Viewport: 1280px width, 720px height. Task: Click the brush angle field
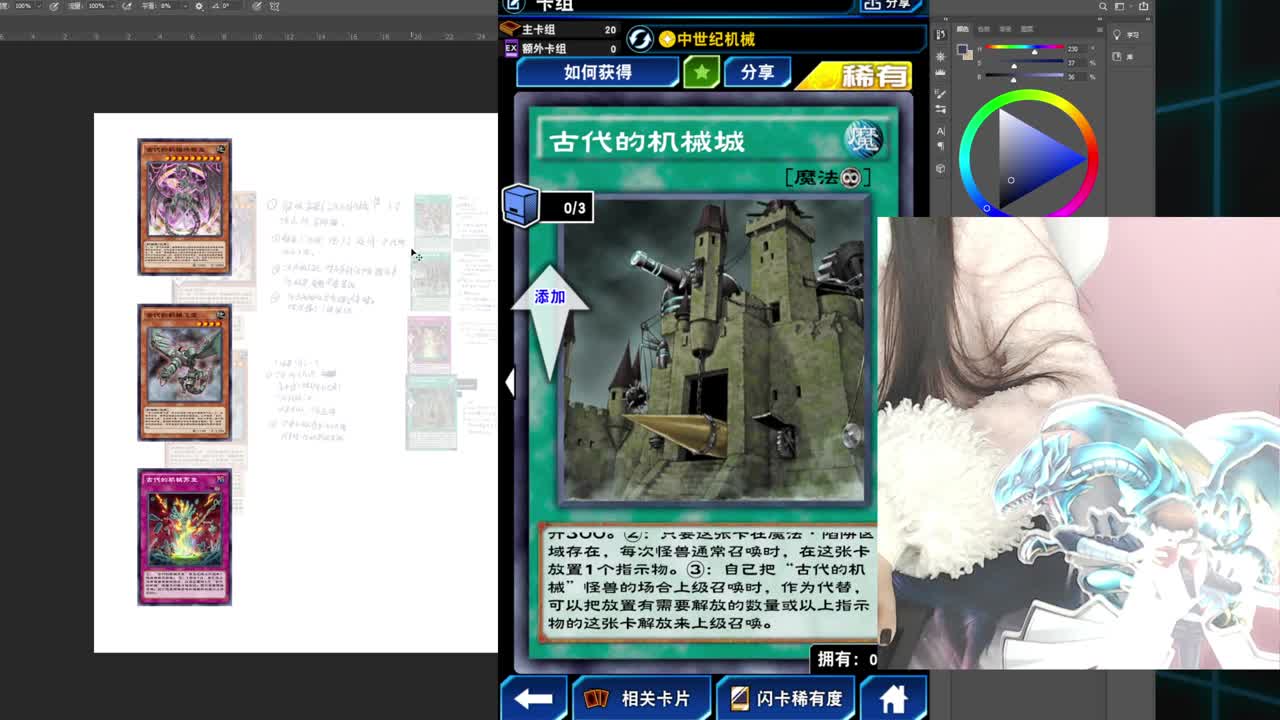point(227,6)
